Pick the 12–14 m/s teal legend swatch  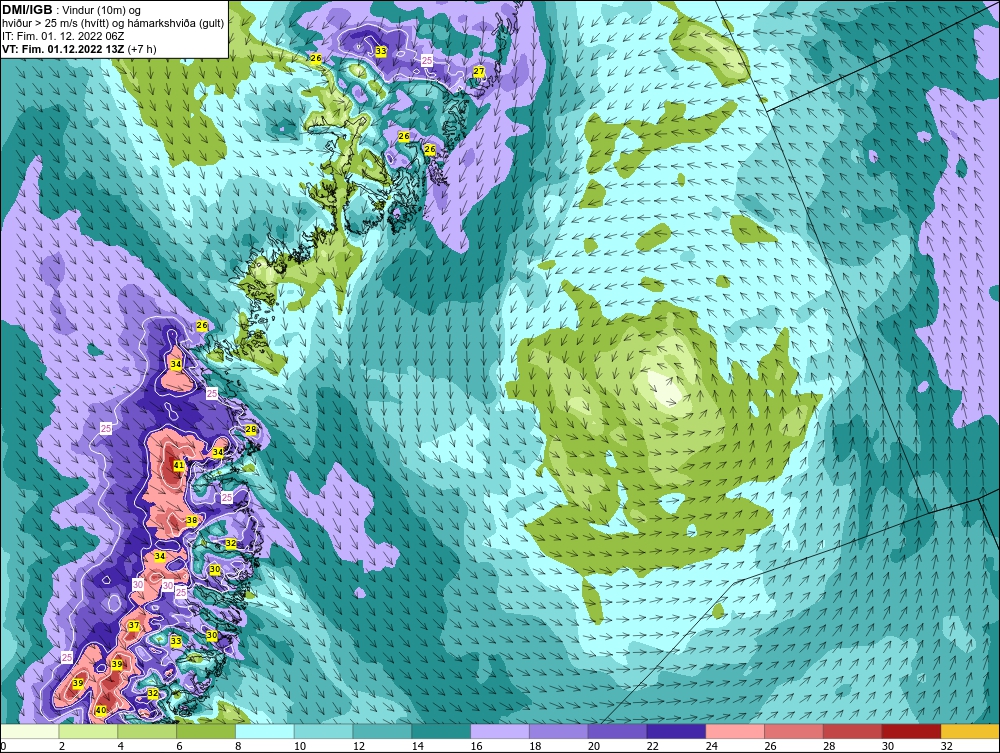pyautogui.click(x=382, y=731)
